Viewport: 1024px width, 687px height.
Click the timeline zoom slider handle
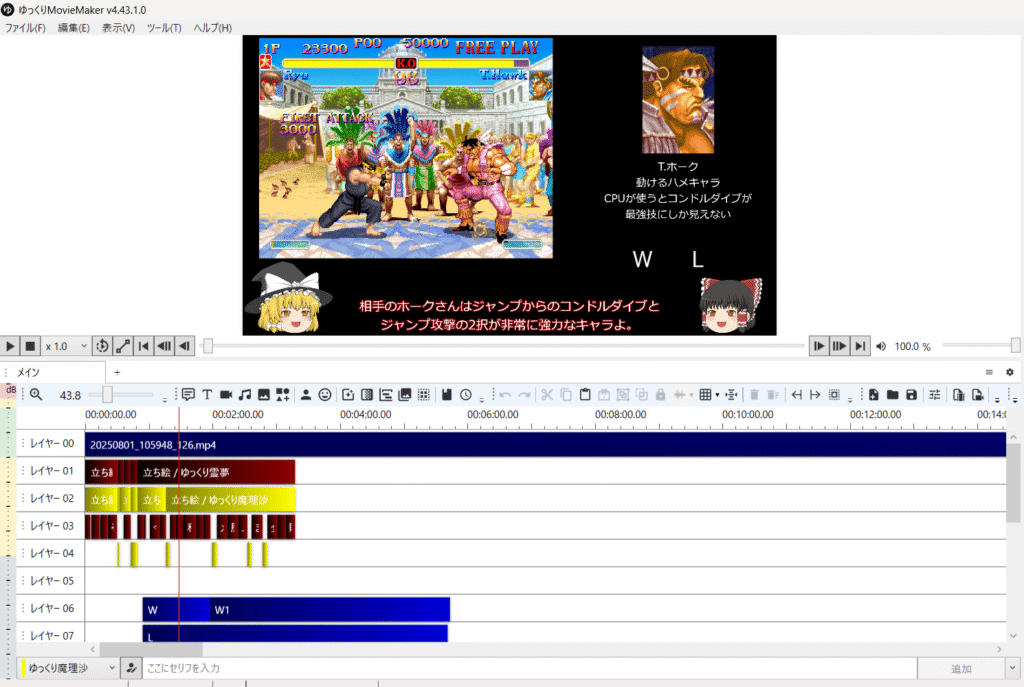coord(107,394)
